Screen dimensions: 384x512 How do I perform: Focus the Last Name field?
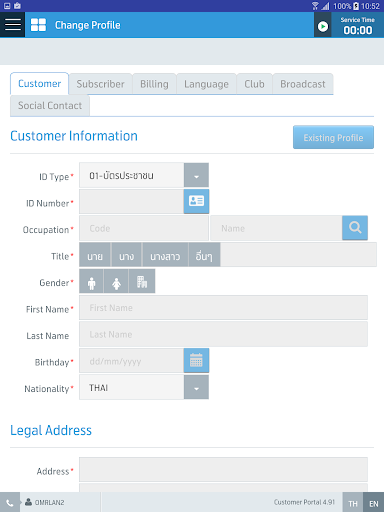click(223, 334)
